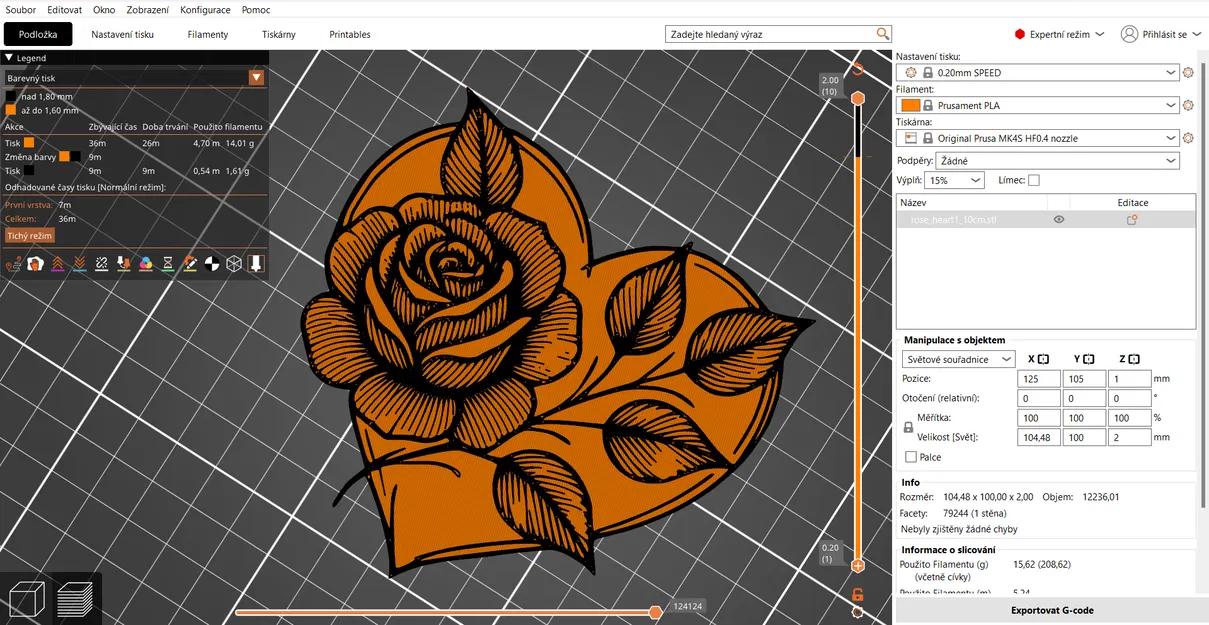
Task: Toggle the center of mass indicator
Action: [x=211, y=262]
